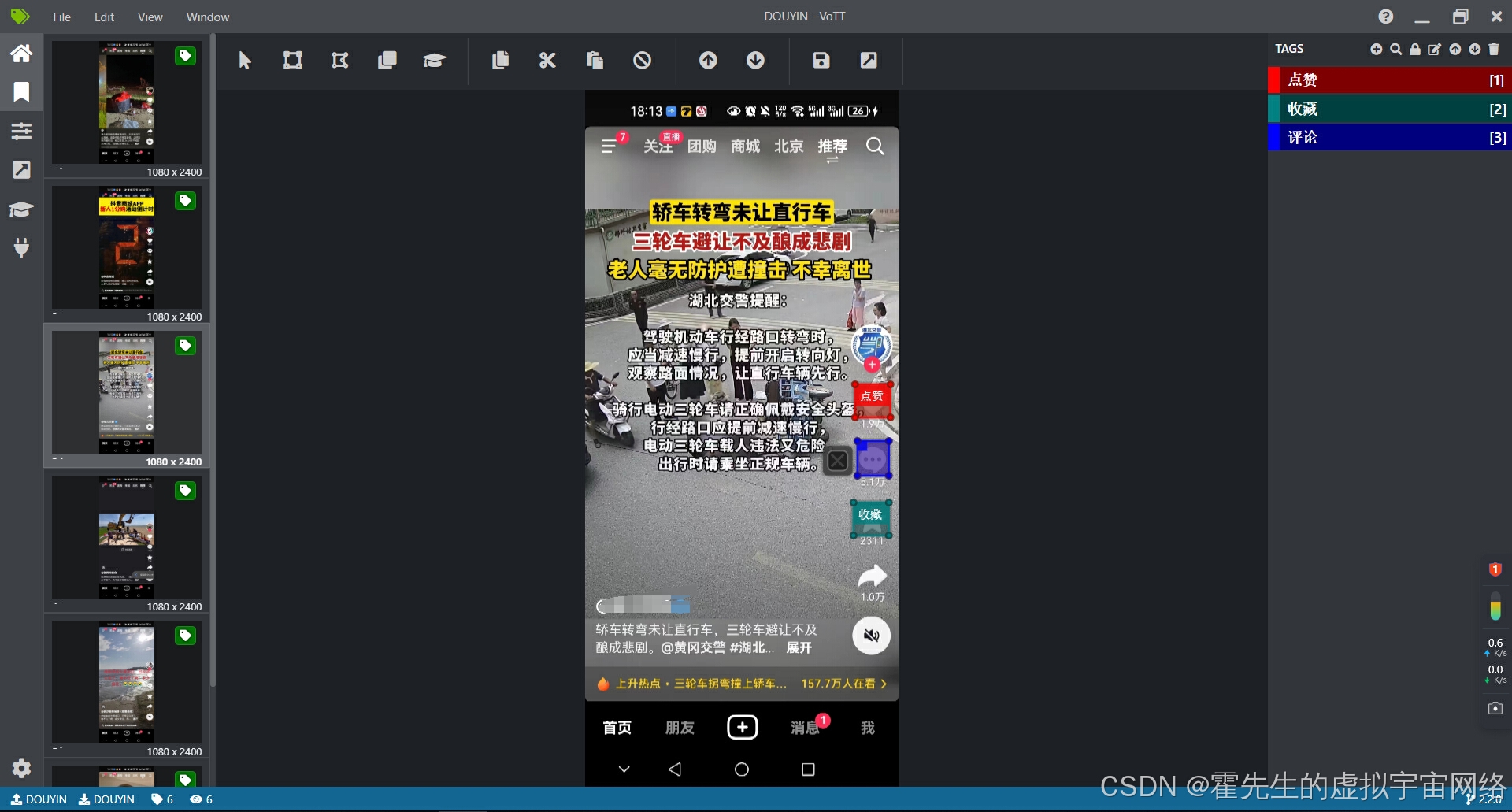1512x812 pixels.
Task: Open the Edit menu
Action: 104,17
